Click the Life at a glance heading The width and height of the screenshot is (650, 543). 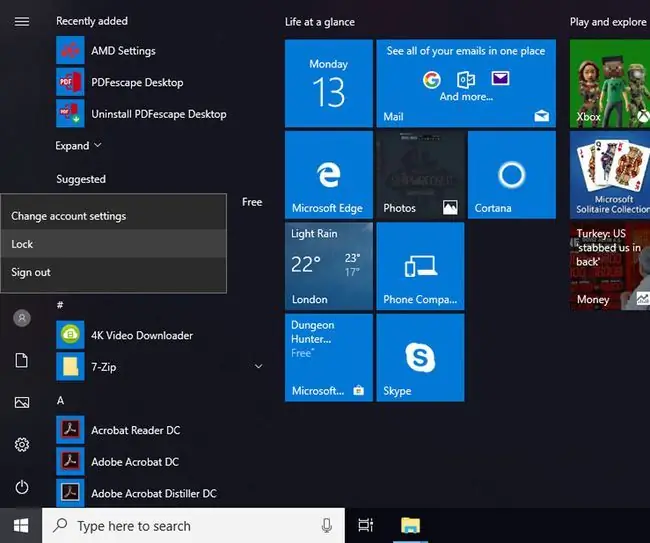(320, 22)
